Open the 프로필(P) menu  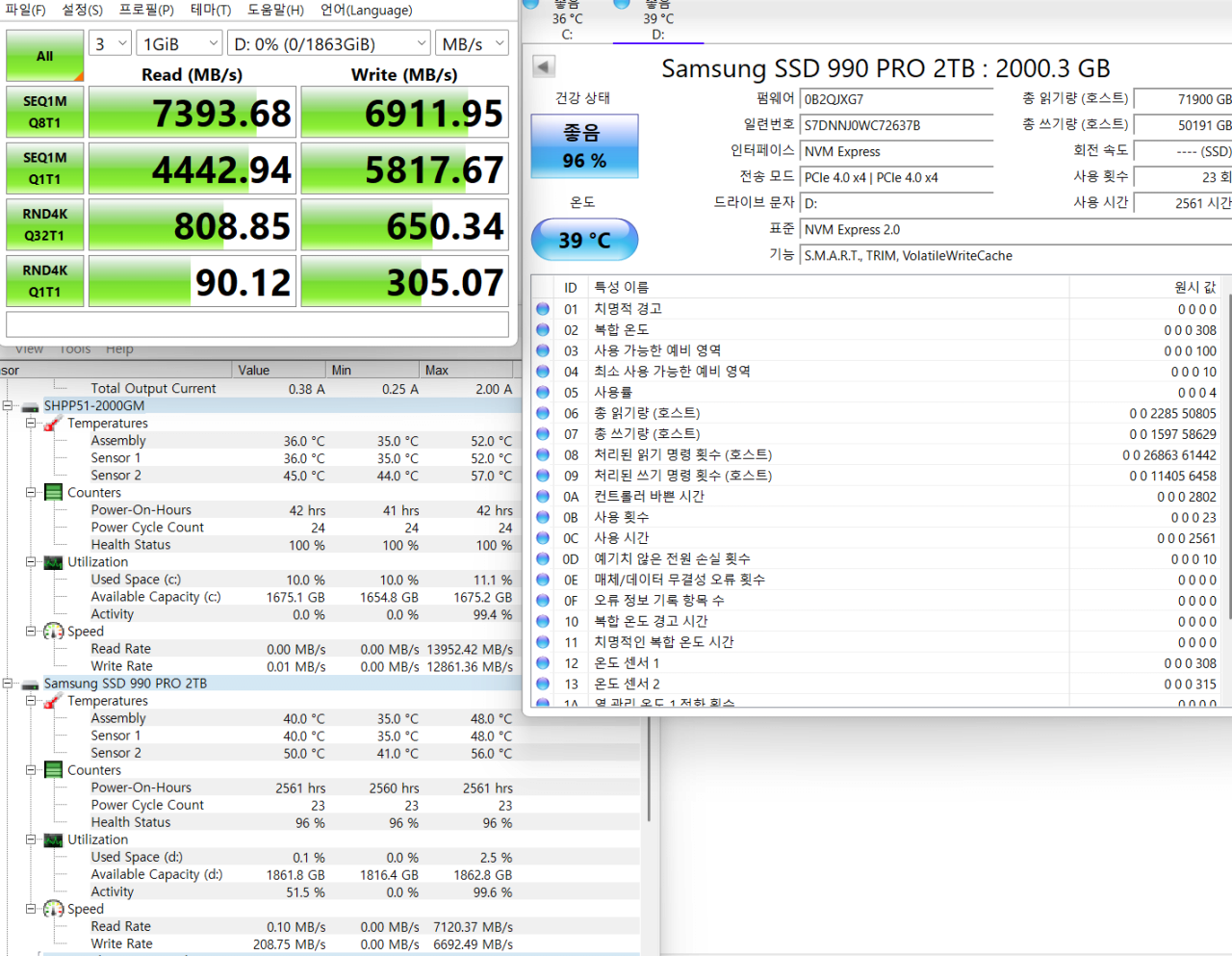click(x=146, y=10)
